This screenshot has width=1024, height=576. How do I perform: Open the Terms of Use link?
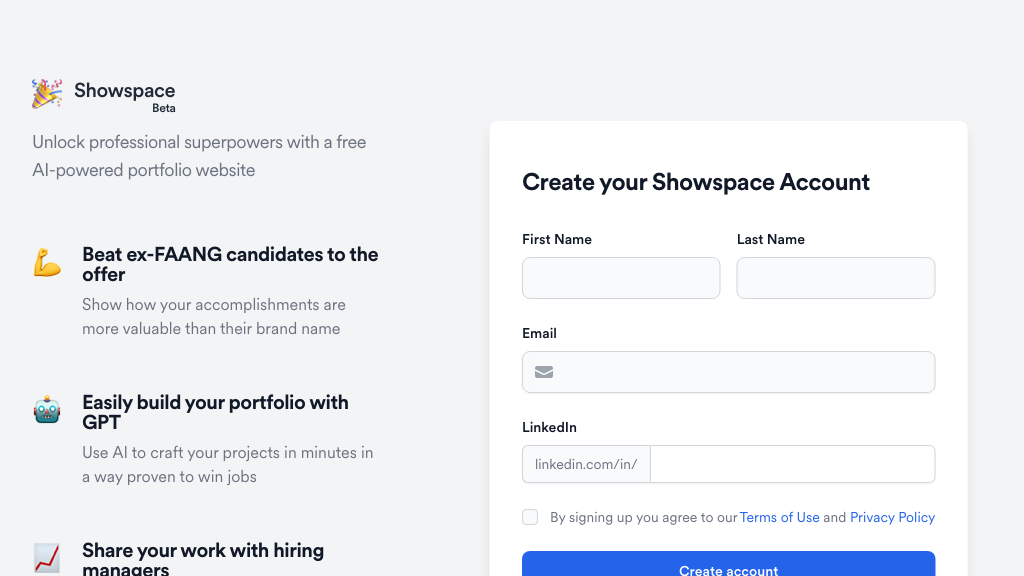pos(779,517)
